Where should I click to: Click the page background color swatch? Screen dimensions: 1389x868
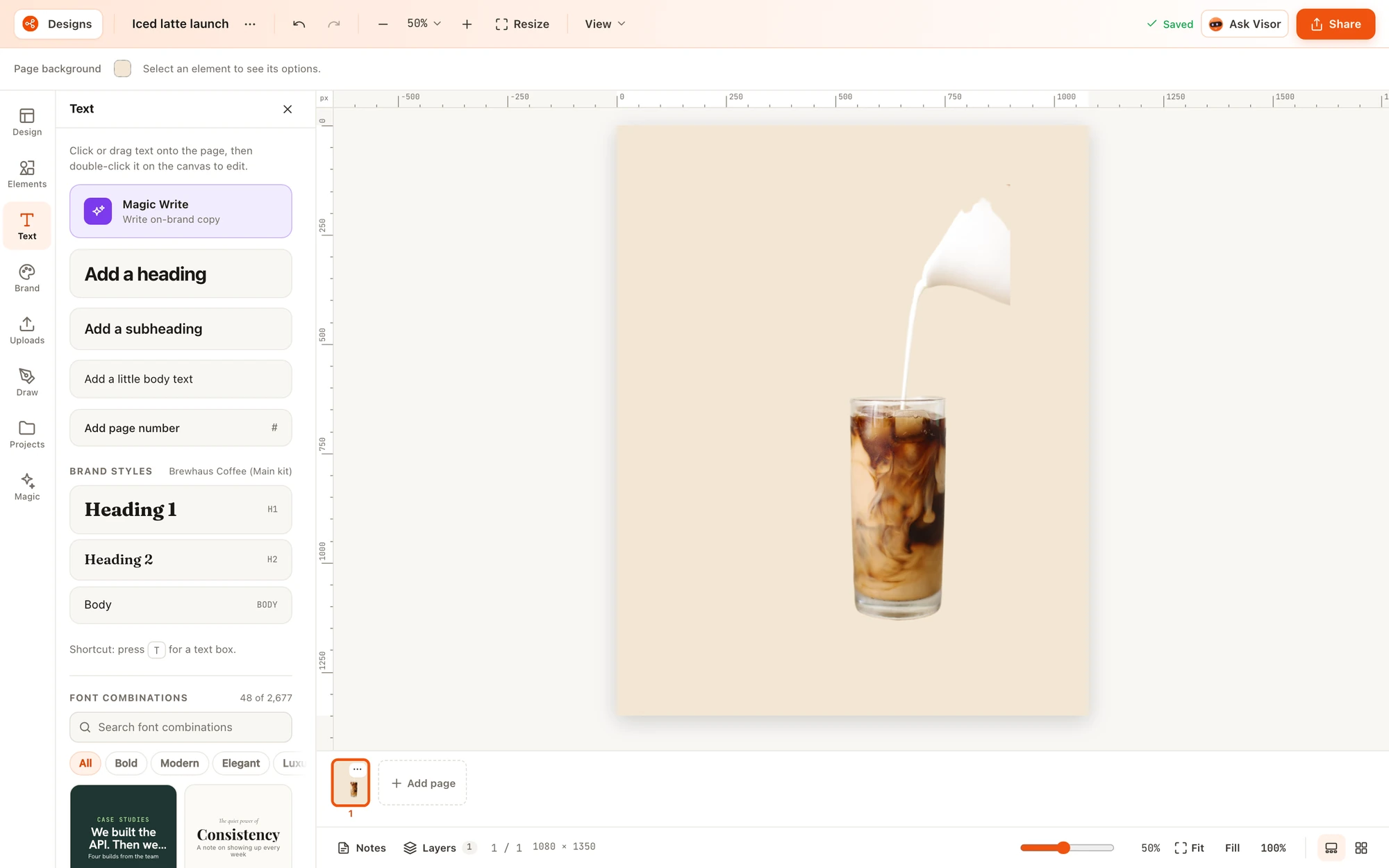point(122,69)
